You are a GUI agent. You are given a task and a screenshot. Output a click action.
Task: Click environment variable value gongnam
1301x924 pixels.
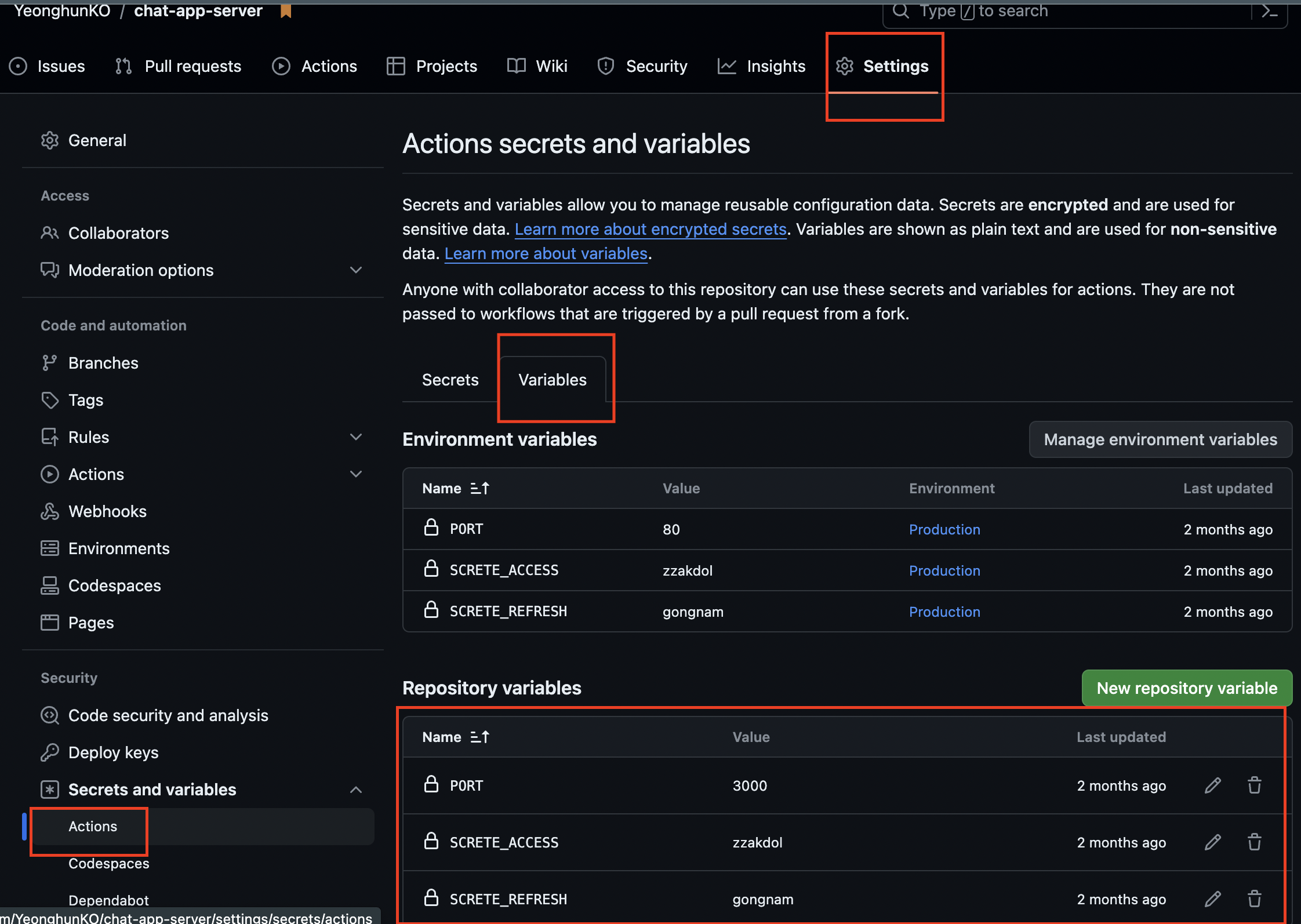(x=693, y=612)
